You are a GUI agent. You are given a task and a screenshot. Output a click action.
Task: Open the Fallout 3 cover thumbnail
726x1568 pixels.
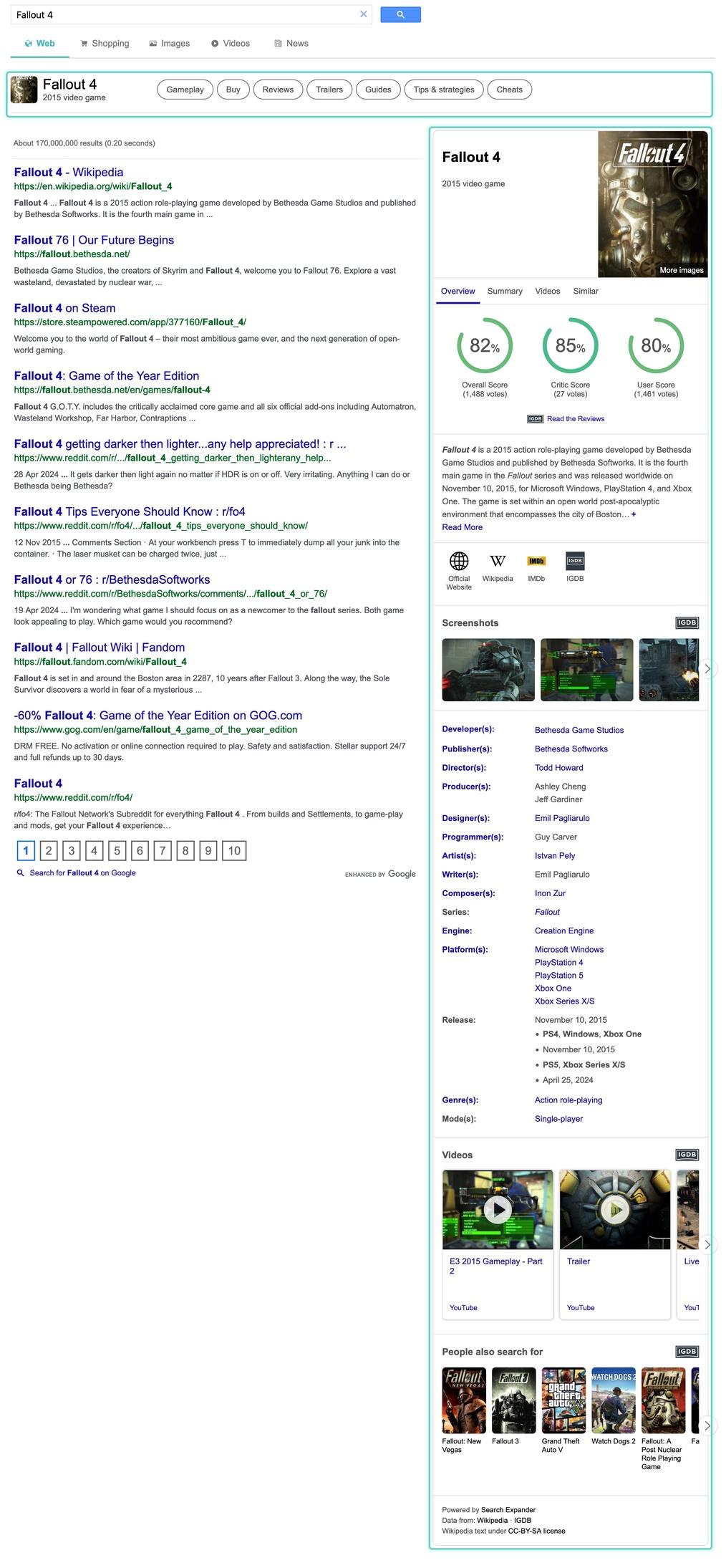click(x=514, y=1400)
